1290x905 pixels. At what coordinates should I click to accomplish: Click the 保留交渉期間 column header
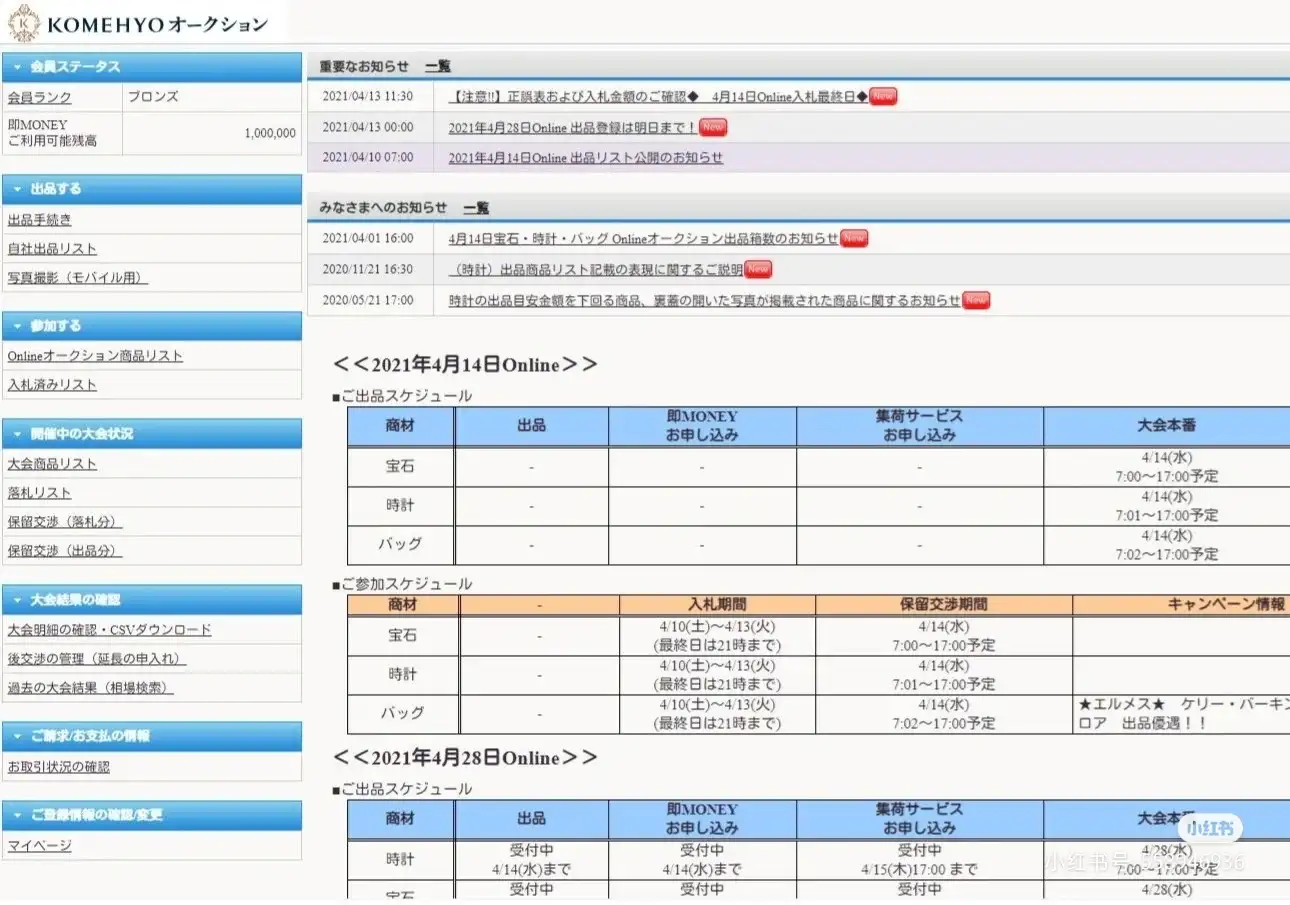click(944, 605)
